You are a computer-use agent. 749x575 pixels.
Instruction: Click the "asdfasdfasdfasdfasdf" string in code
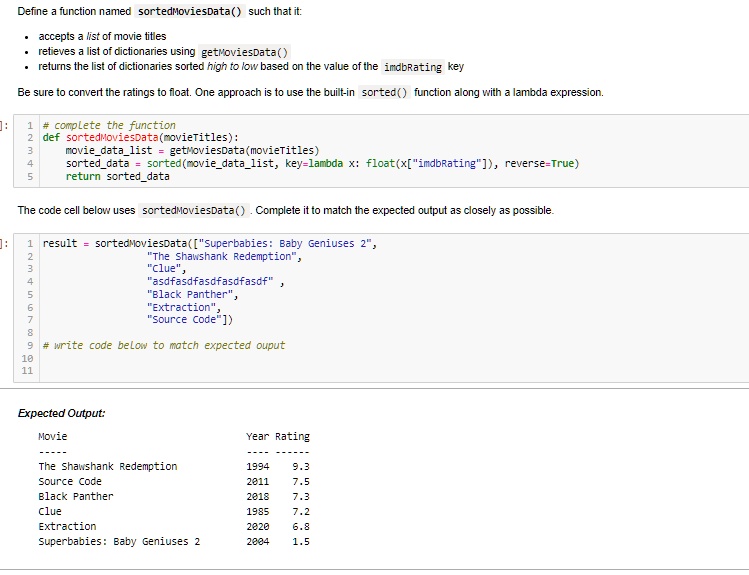pos(210,282)
